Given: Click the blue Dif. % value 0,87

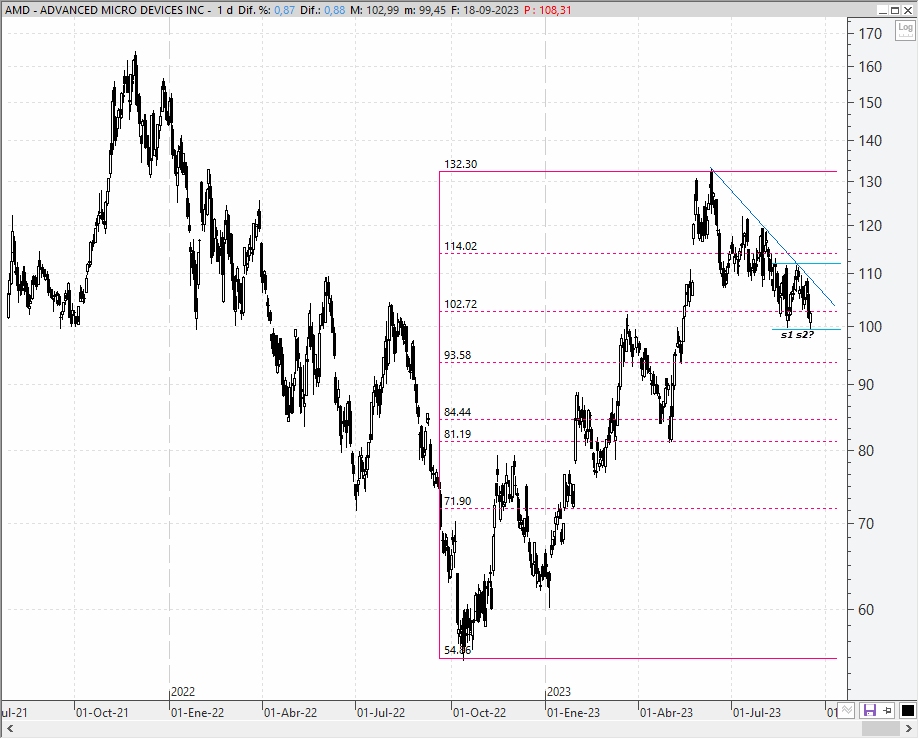Looking at the screenshot, I should [x=284, y=10].
